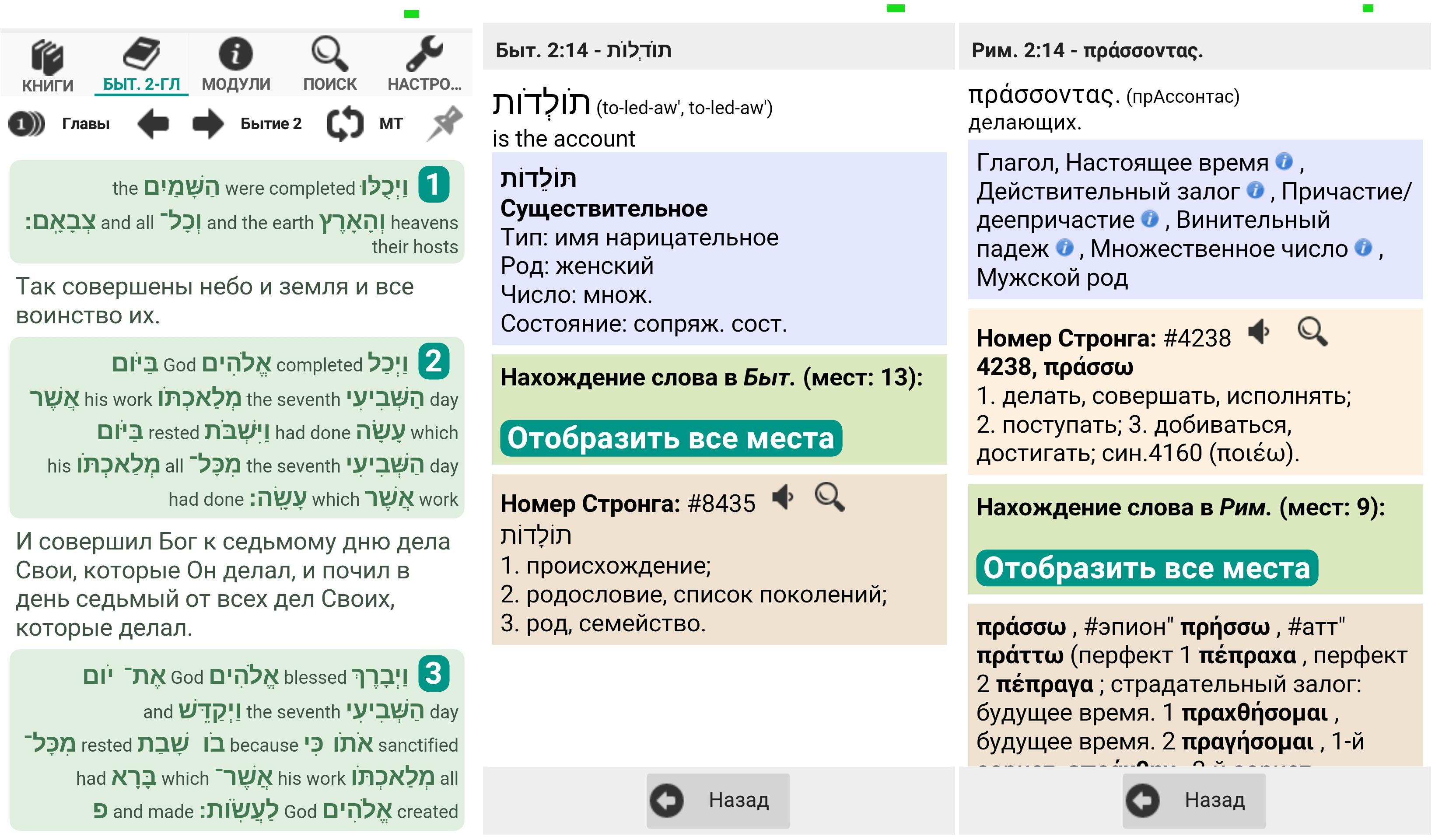Viewport: 1449px width, 840px height.
Task: Open info for Настоящее время
Action: tap(1284, 161)
